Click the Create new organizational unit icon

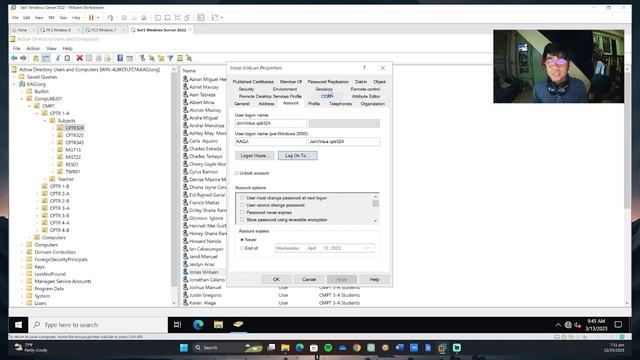(161, 58)
